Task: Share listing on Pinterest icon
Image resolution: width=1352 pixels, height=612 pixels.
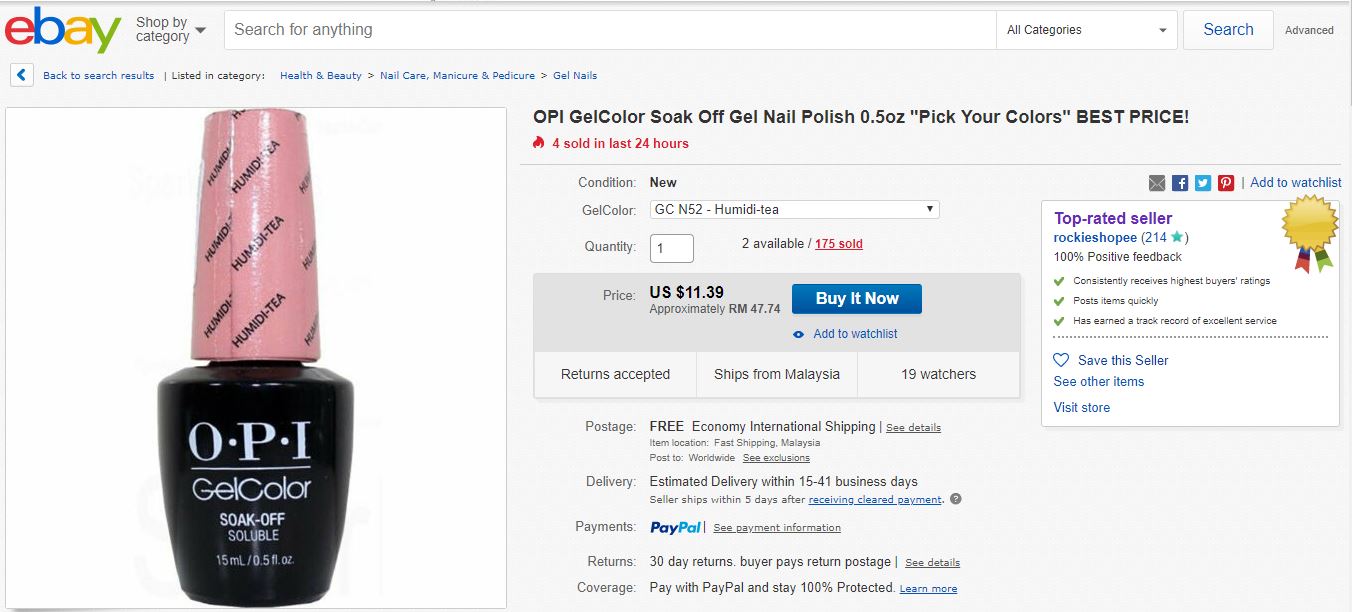Action: click(x=1226, y=183)
